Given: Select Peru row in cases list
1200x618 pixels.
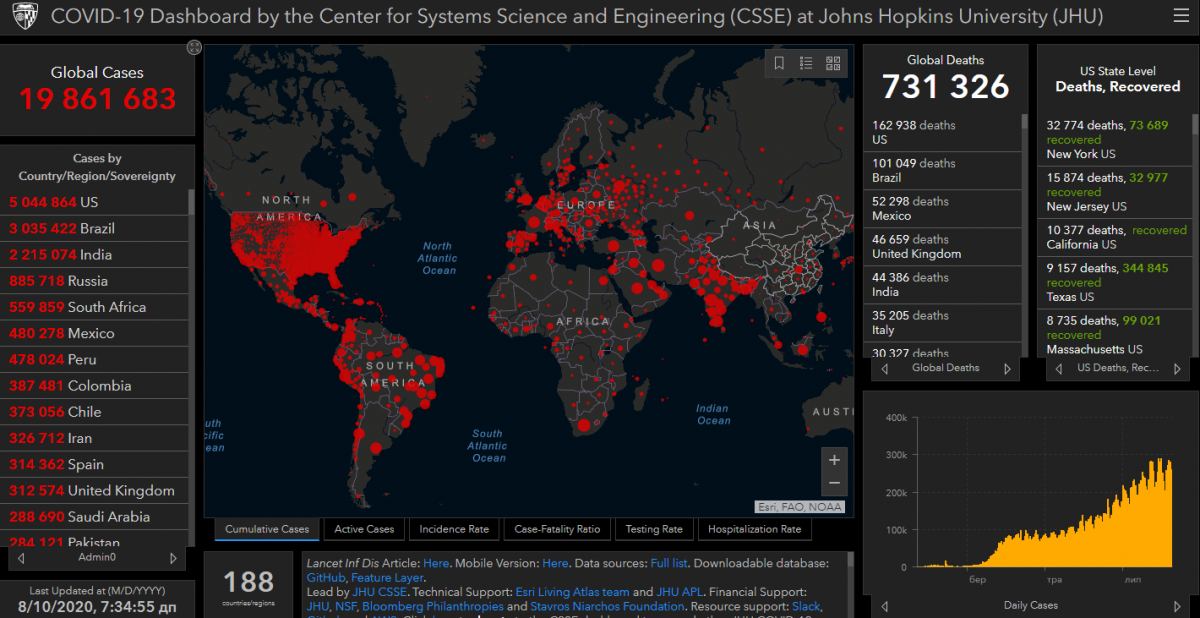Looking at the screenshot, I should 94,359.
